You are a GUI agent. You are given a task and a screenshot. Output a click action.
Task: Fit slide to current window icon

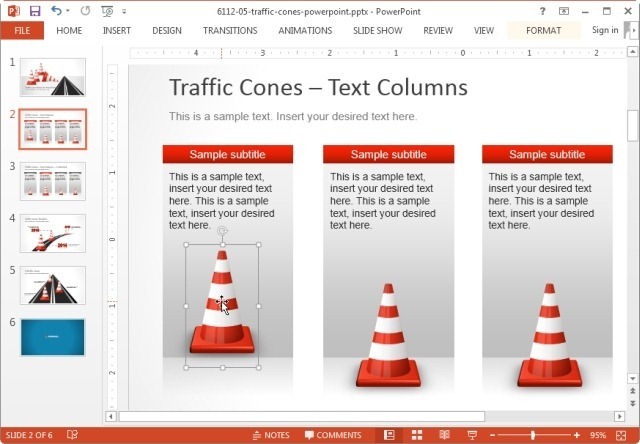tap(621, 435)
